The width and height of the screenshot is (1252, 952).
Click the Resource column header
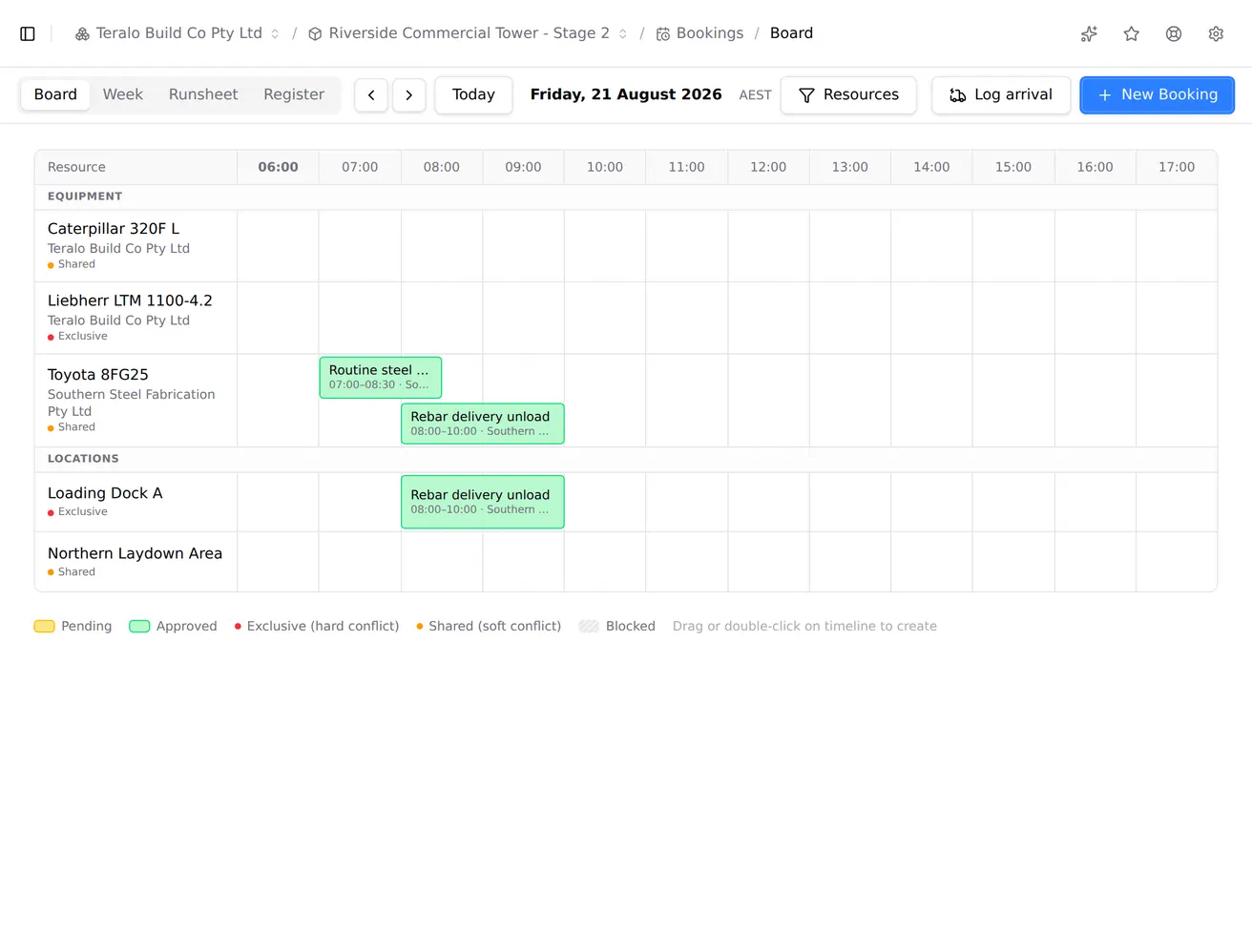[x=136, y=167]
